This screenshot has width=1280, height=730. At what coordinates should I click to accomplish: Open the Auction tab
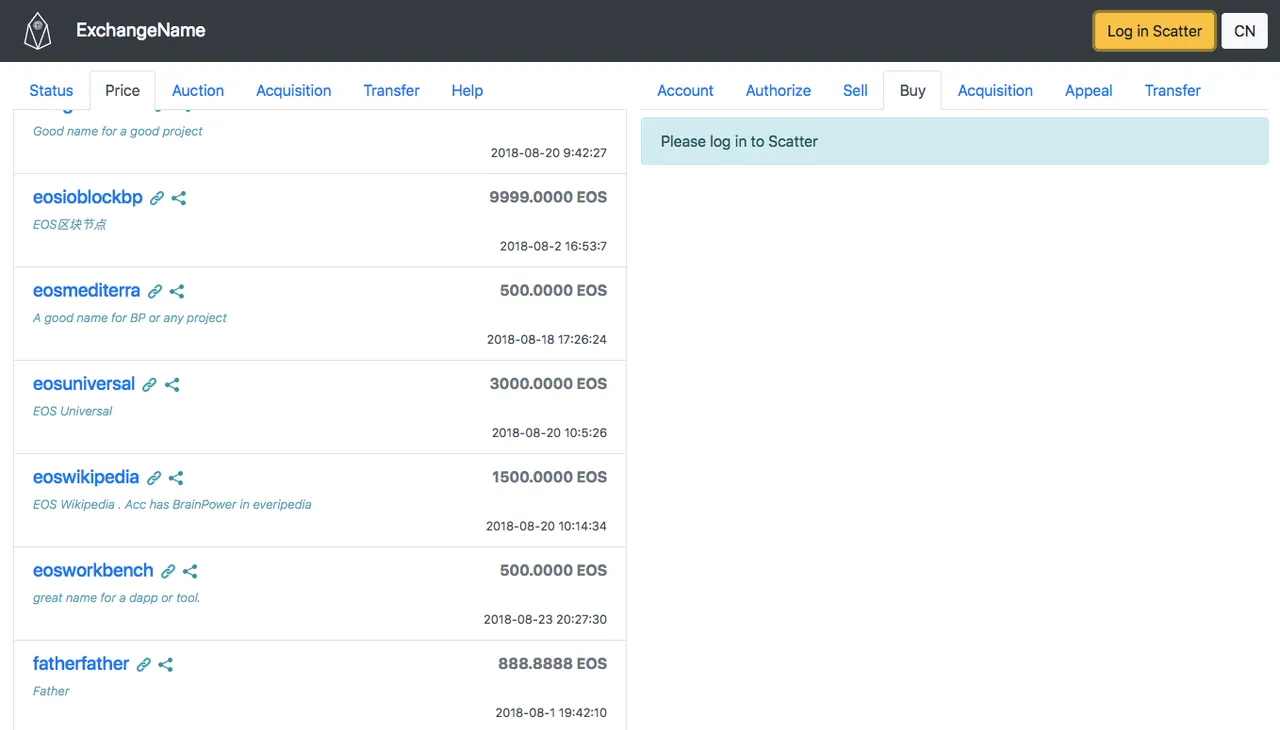[x=198, y=90]
